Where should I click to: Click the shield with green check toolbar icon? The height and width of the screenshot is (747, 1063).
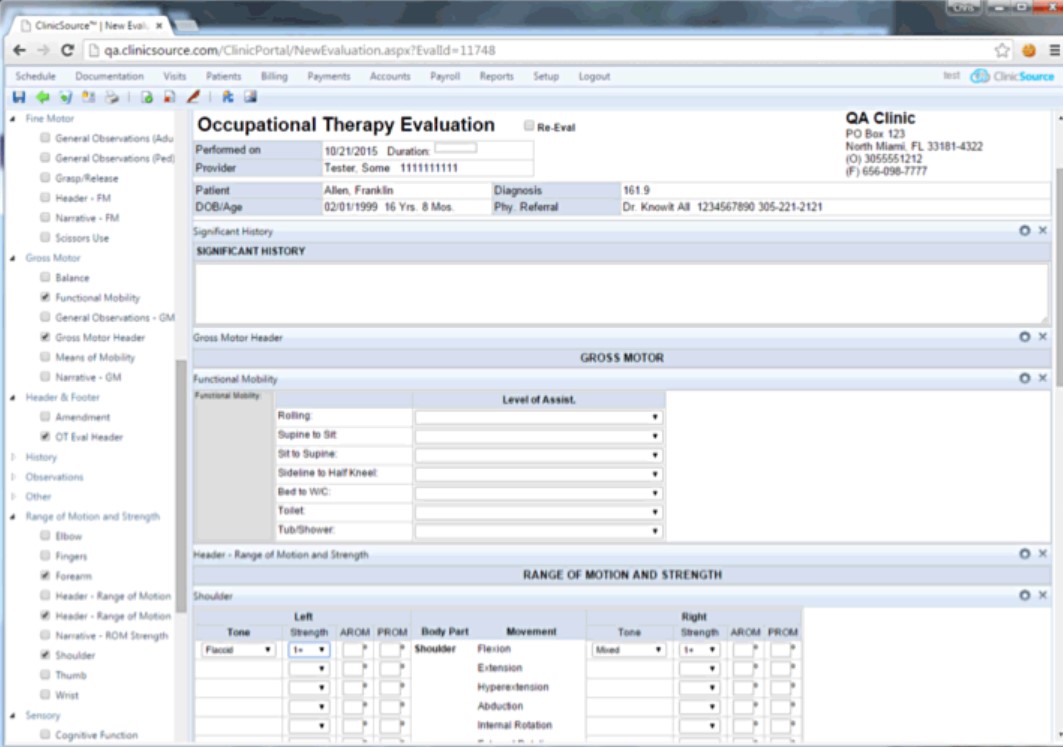click(x=66, y=97)
